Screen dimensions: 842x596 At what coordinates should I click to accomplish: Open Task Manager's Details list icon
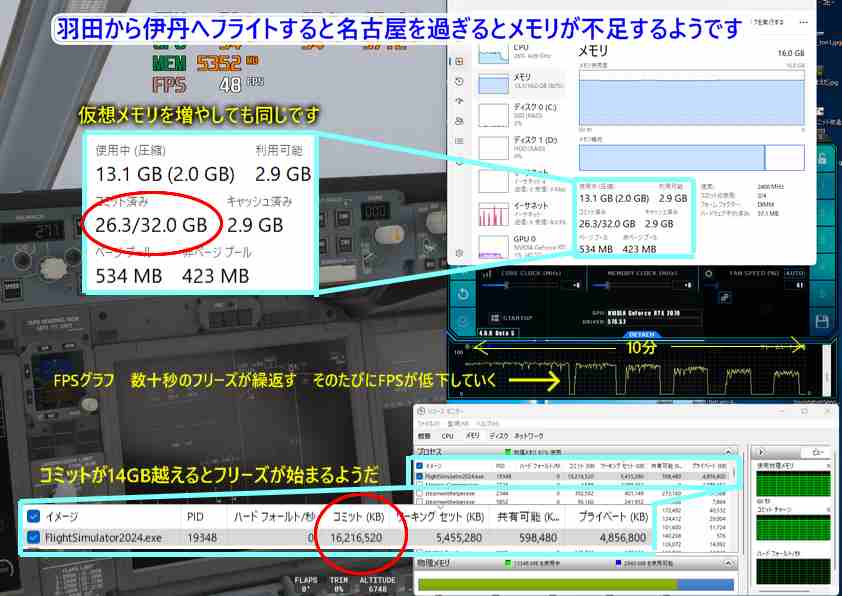point(459,141)
